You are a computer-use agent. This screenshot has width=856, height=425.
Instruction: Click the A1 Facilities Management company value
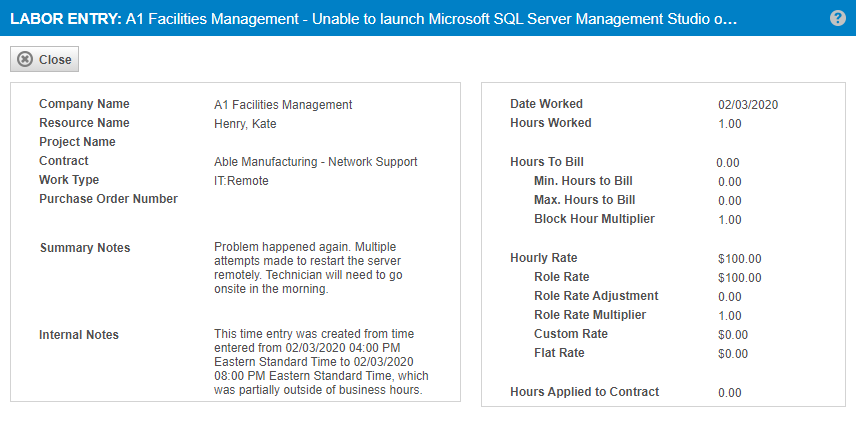[x=283, y=105]
